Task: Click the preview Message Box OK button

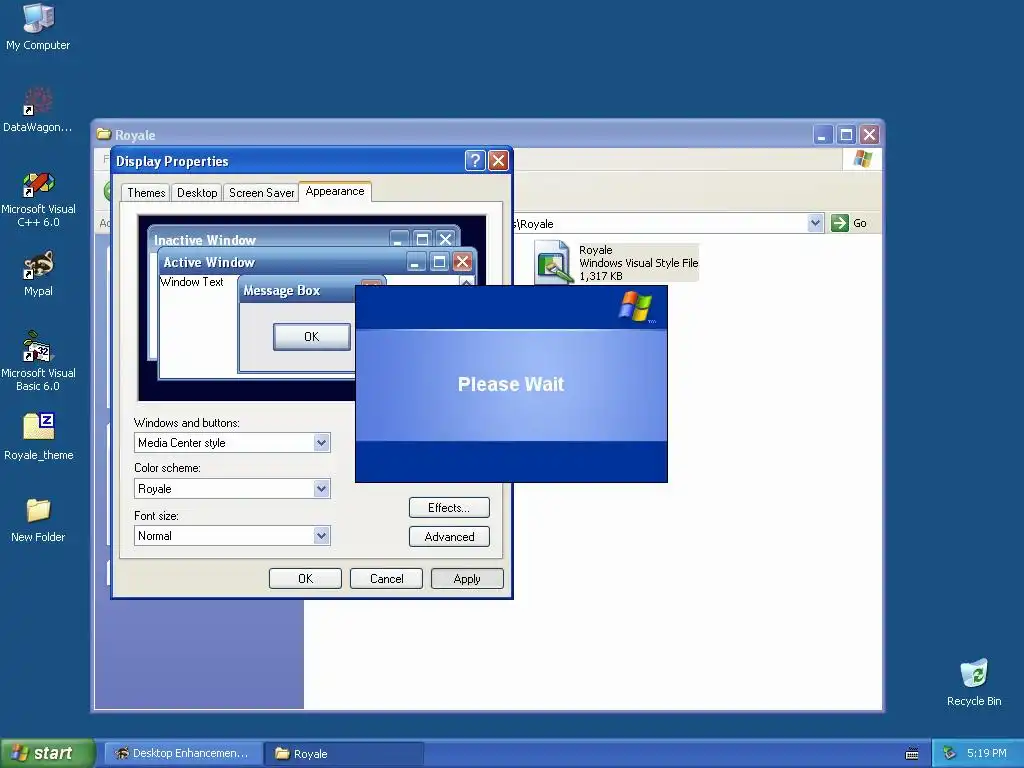Action: pos(312,336)
